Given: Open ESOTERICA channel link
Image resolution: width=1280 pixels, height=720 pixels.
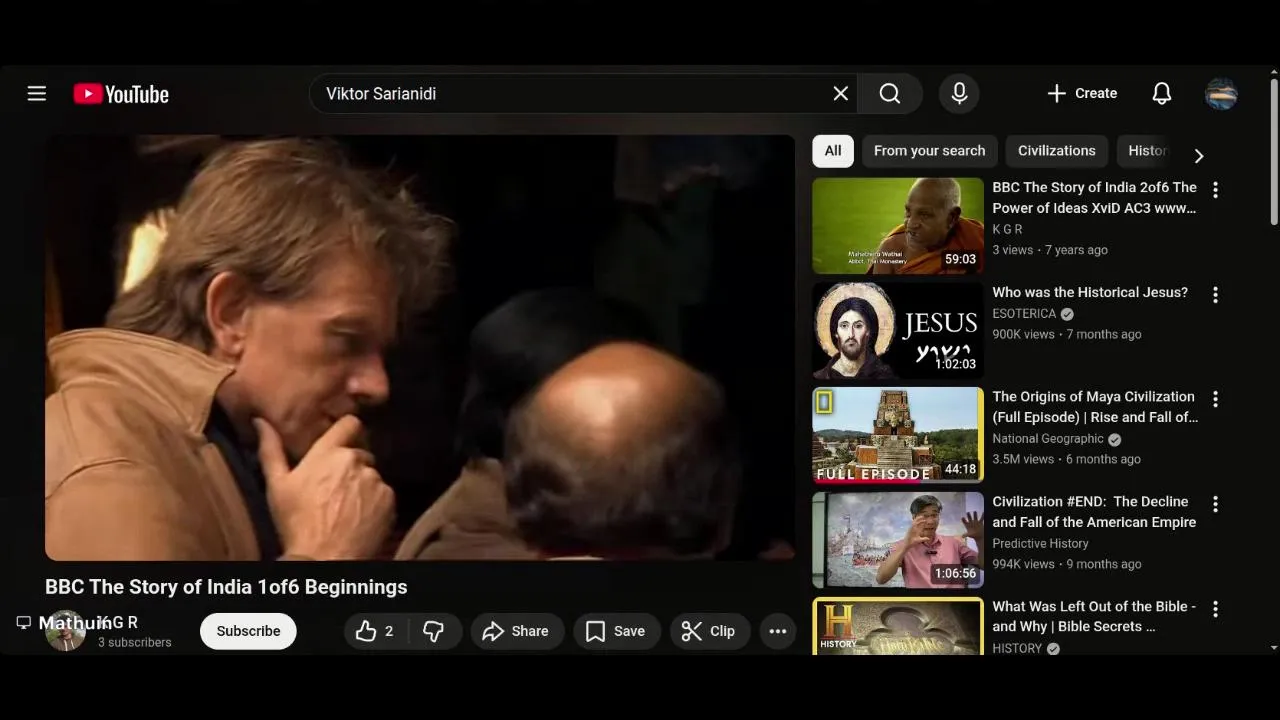Looking at the screenshot, I should click(1024, 314).
